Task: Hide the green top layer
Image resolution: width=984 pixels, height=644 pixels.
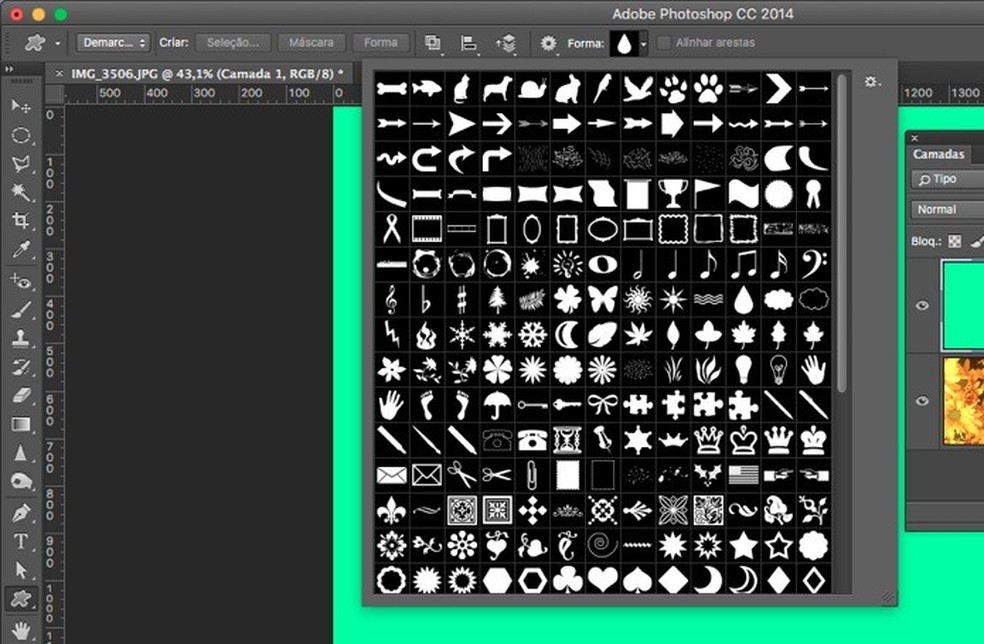Action: click(922, 306)
